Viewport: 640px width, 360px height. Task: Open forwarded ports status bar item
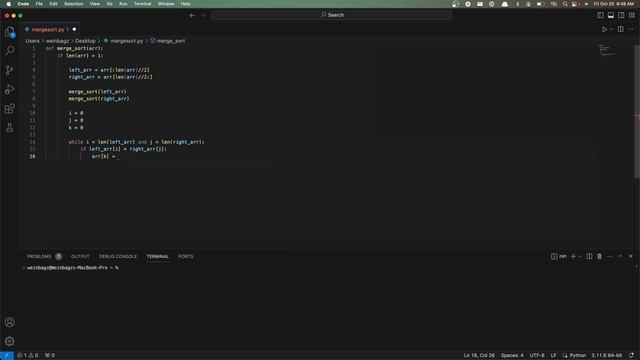coord(50,356)
